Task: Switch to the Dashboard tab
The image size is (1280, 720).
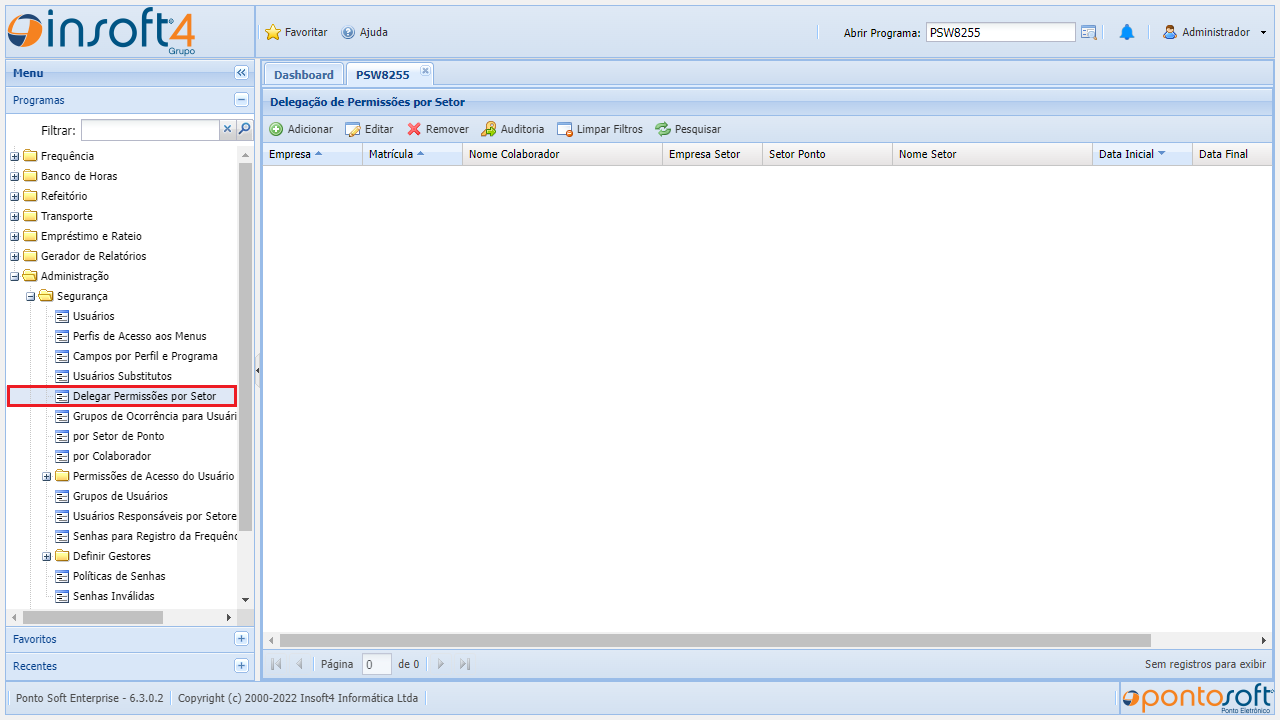Action: 303,75
